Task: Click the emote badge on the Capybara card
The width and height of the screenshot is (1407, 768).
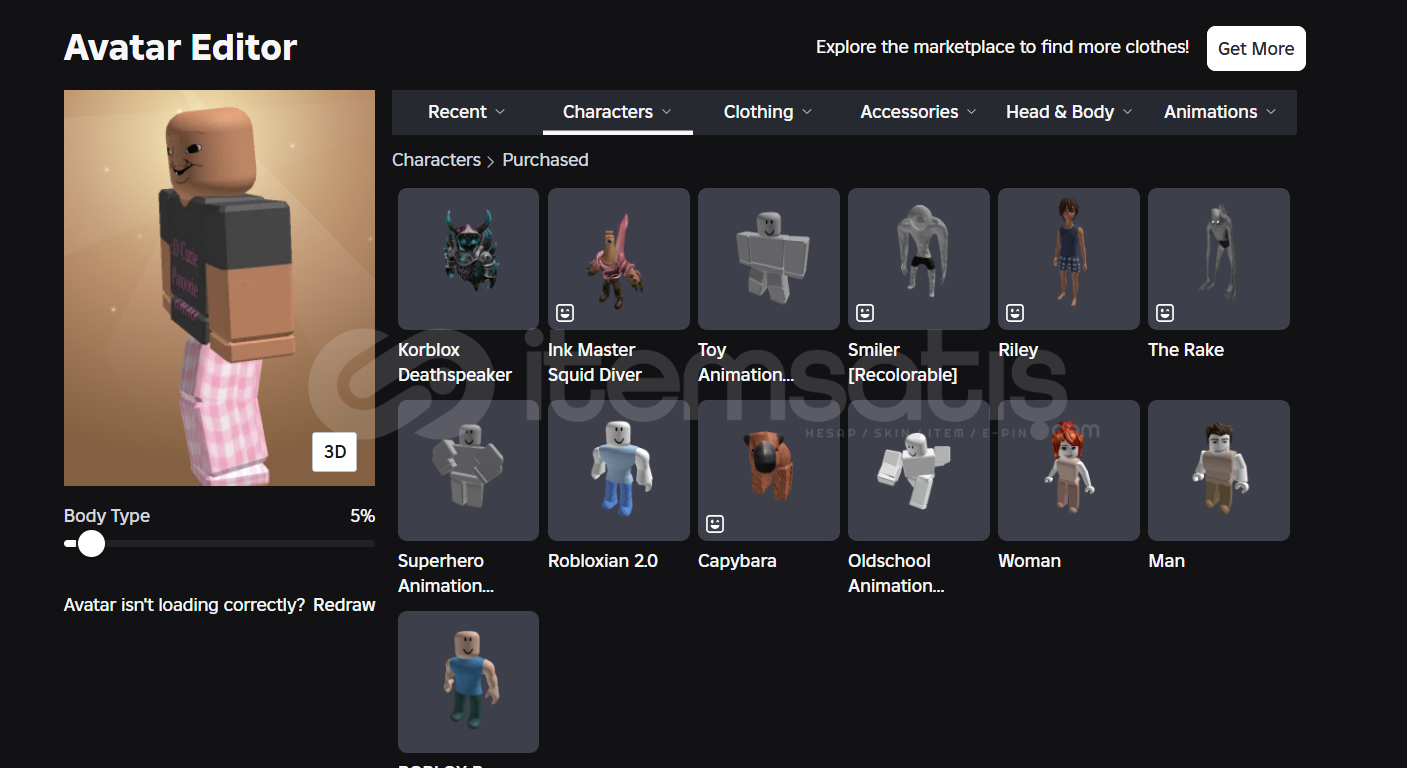Action: coord(715,524)
